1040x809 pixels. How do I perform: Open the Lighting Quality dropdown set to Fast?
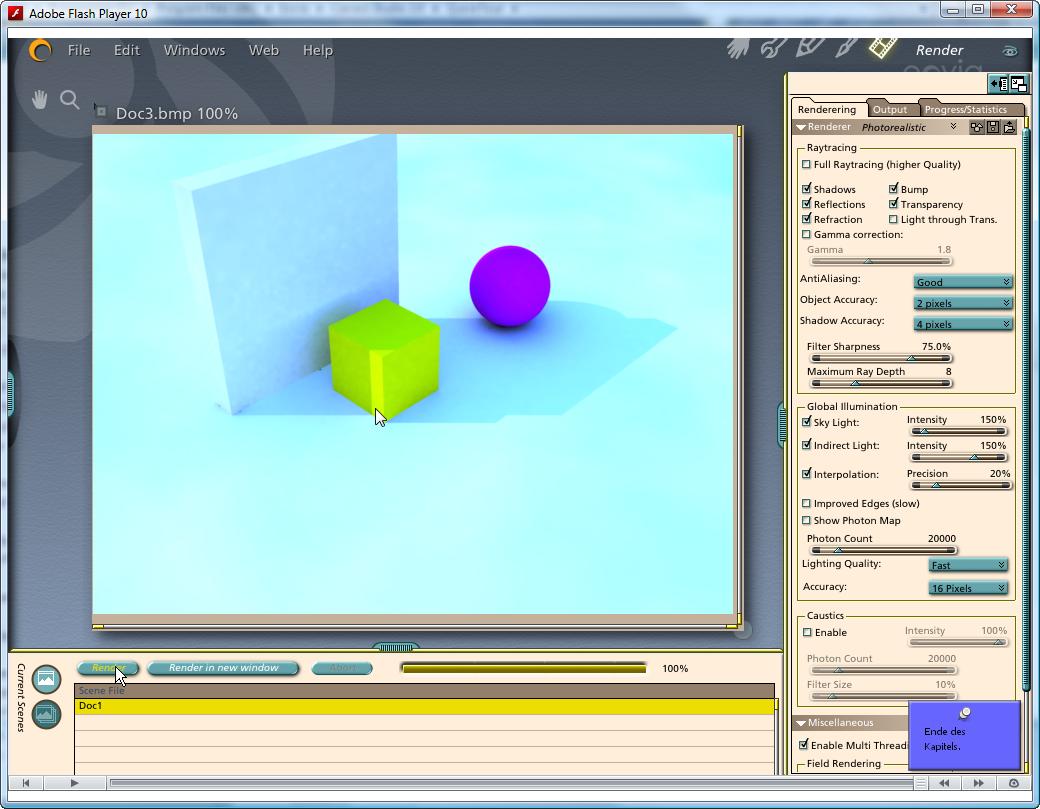click(968, 565)
